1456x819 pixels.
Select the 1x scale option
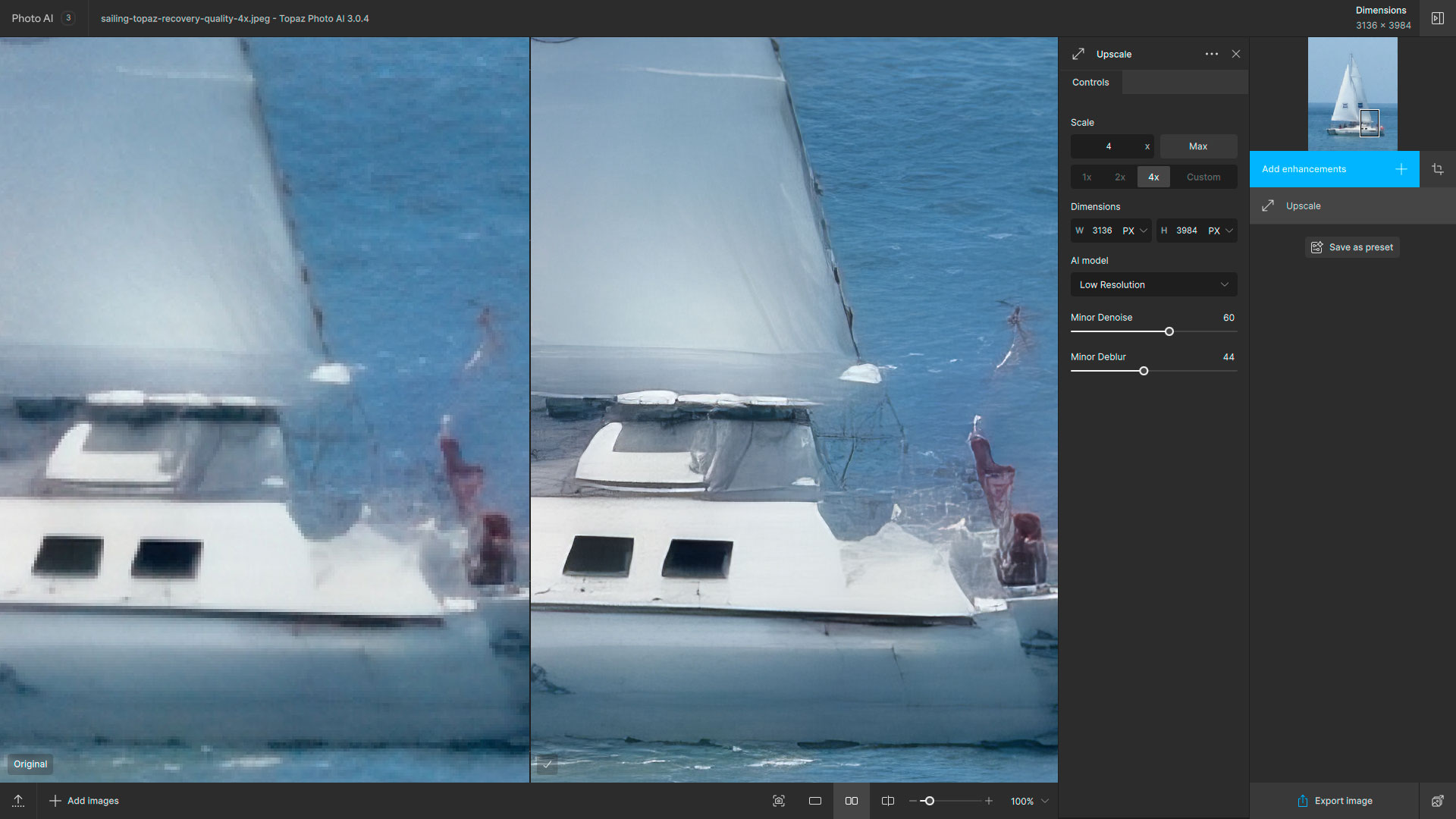point(1087,177)
